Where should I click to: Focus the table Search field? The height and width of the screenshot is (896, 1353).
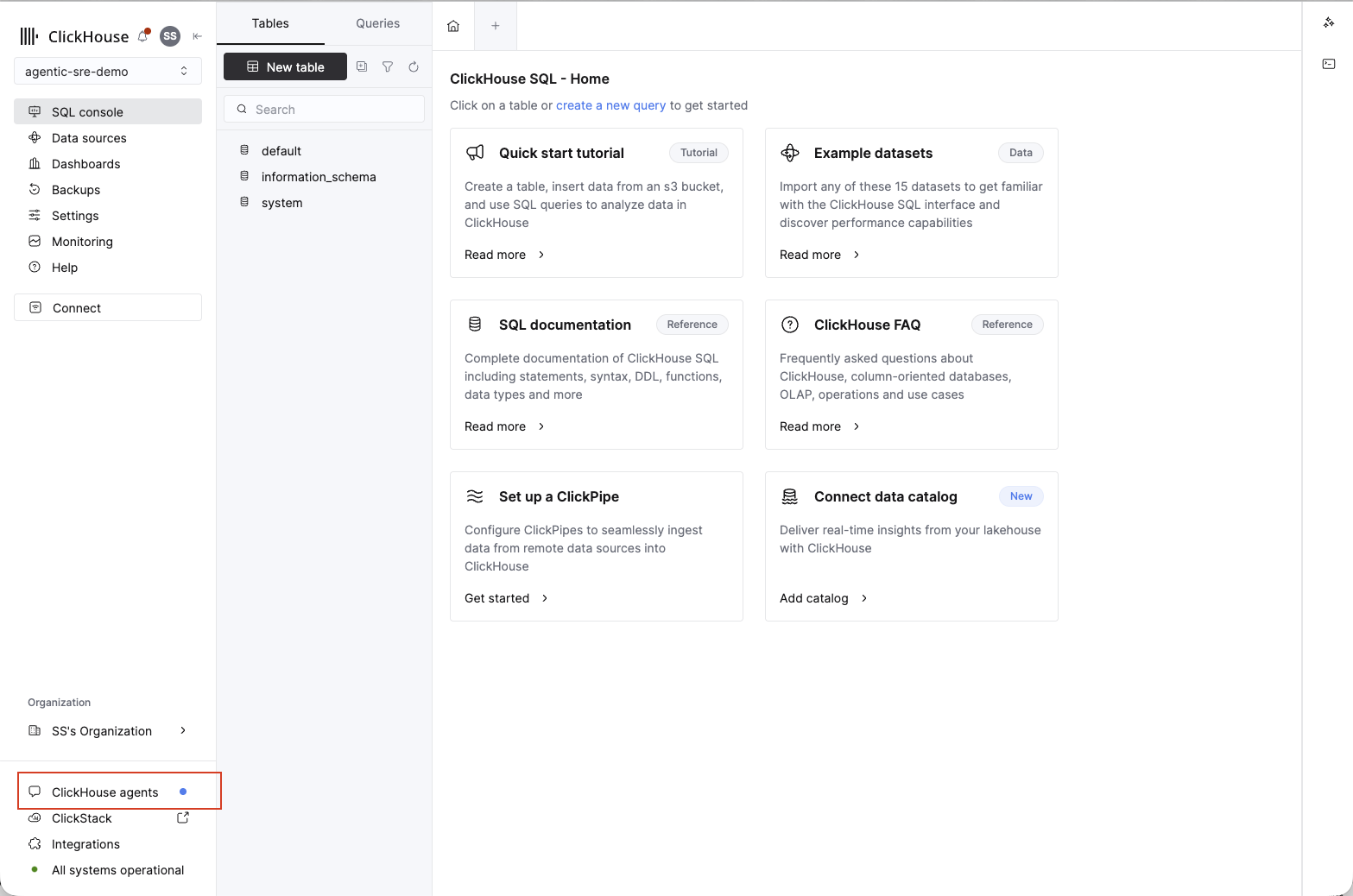point(324,109)
